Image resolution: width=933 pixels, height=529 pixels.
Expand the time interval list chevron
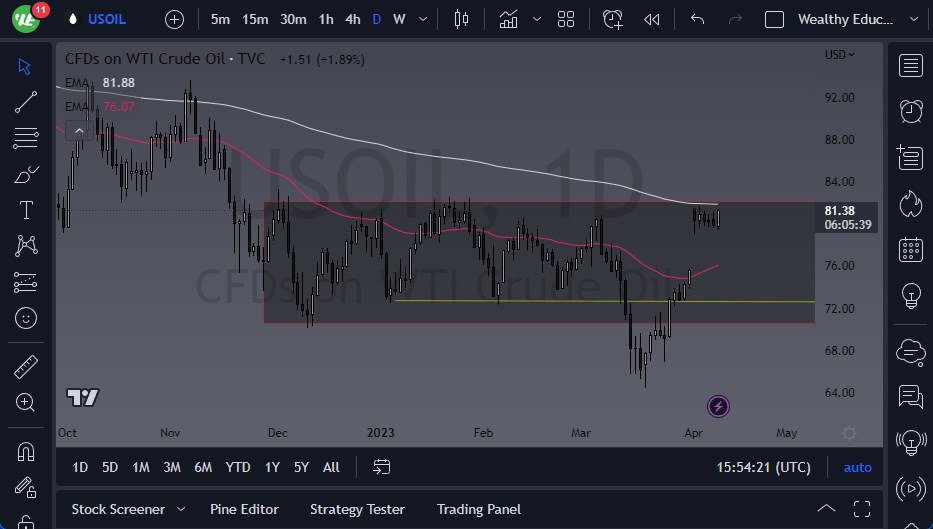425,19
